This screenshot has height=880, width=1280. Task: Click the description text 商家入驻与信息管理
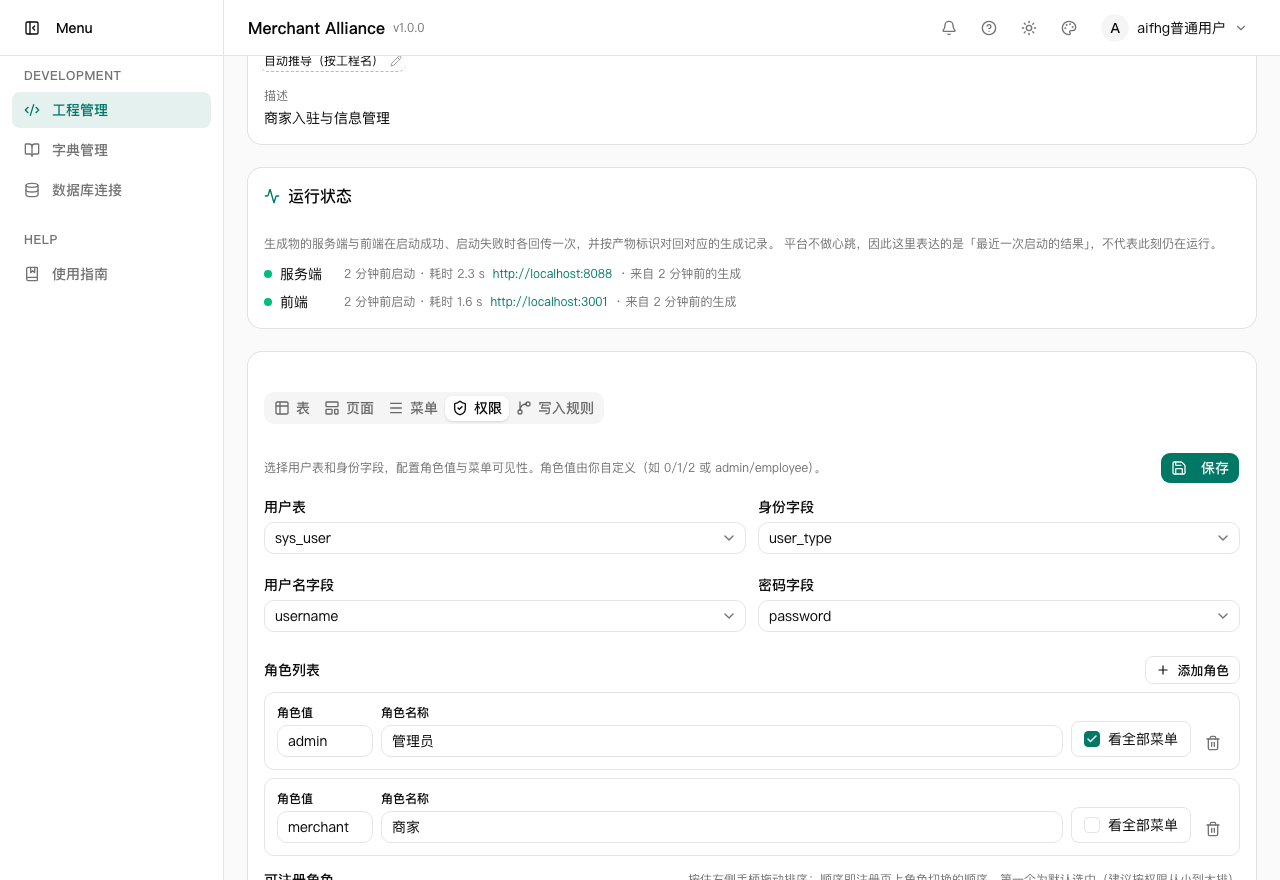point(327,118)
